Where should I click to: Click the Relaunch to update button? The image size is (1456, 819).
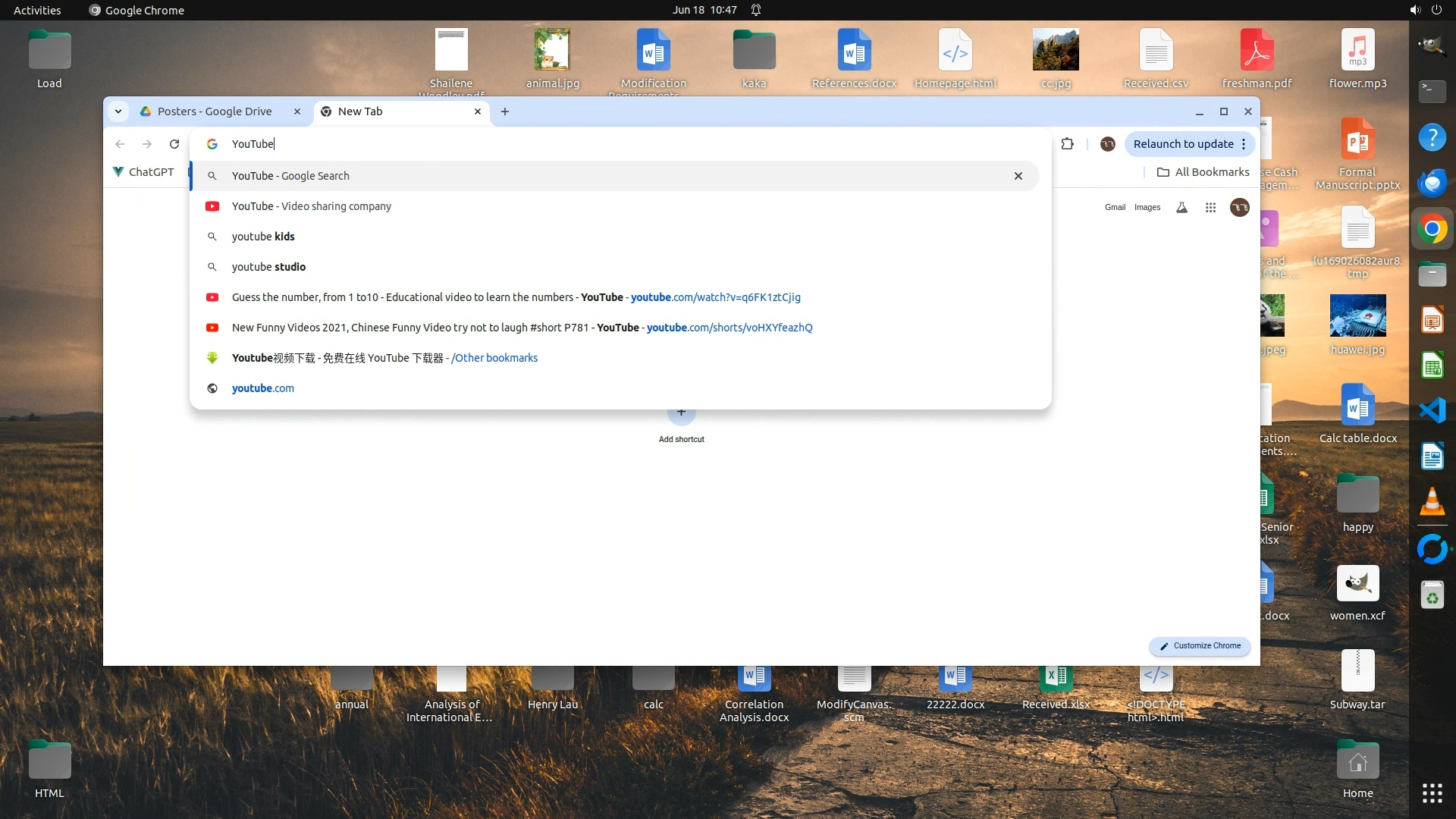[1183, 144]
